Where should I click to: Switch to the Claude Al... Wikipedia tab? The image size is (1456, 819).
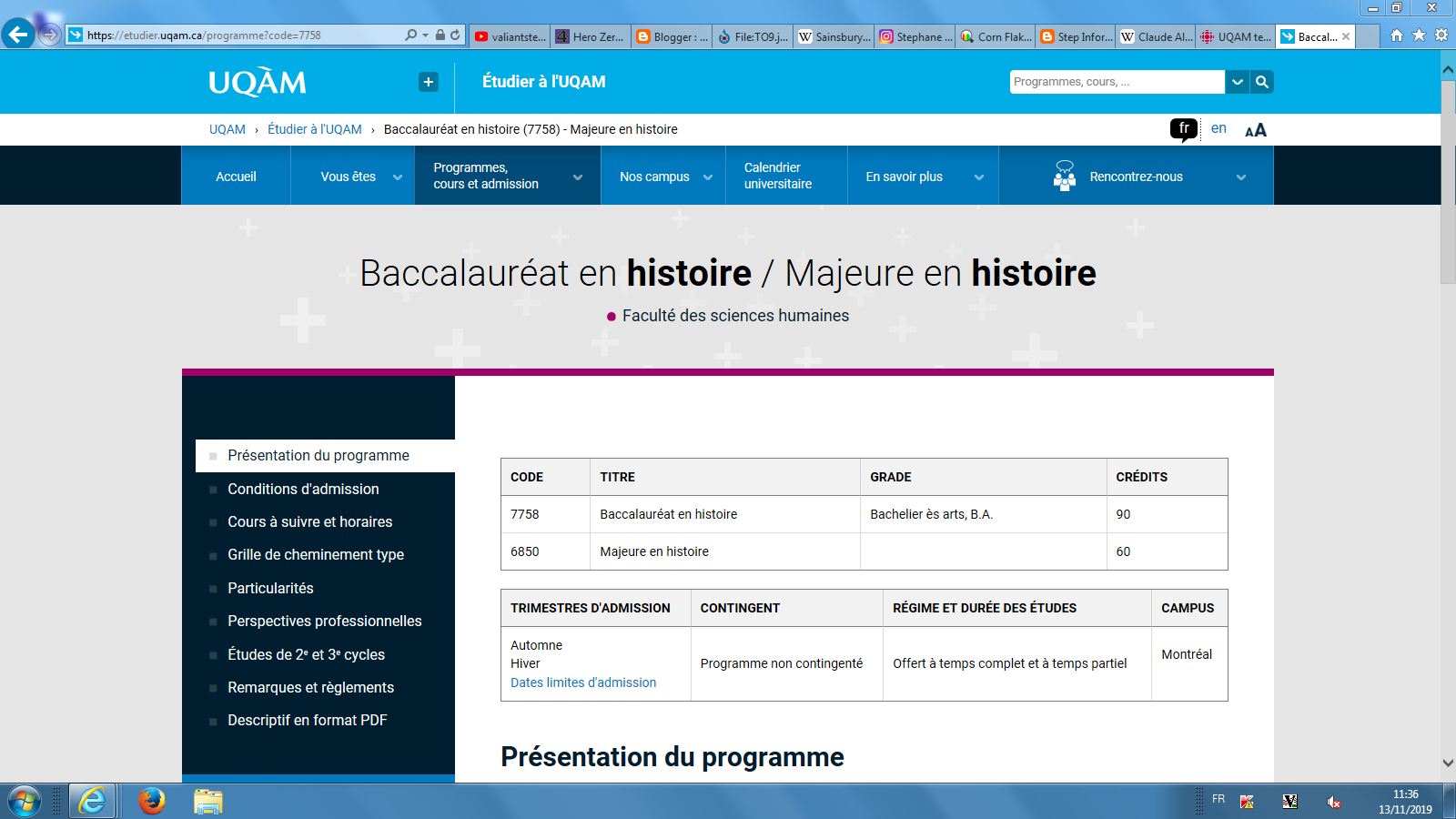tap(1156, 36)
